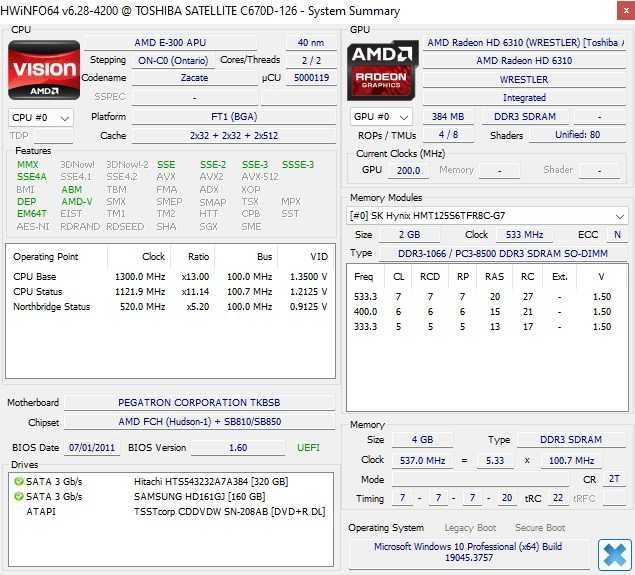Click the PEGATRON CORPORATION TKBSB motherboard field

click(x=199, y=402)
